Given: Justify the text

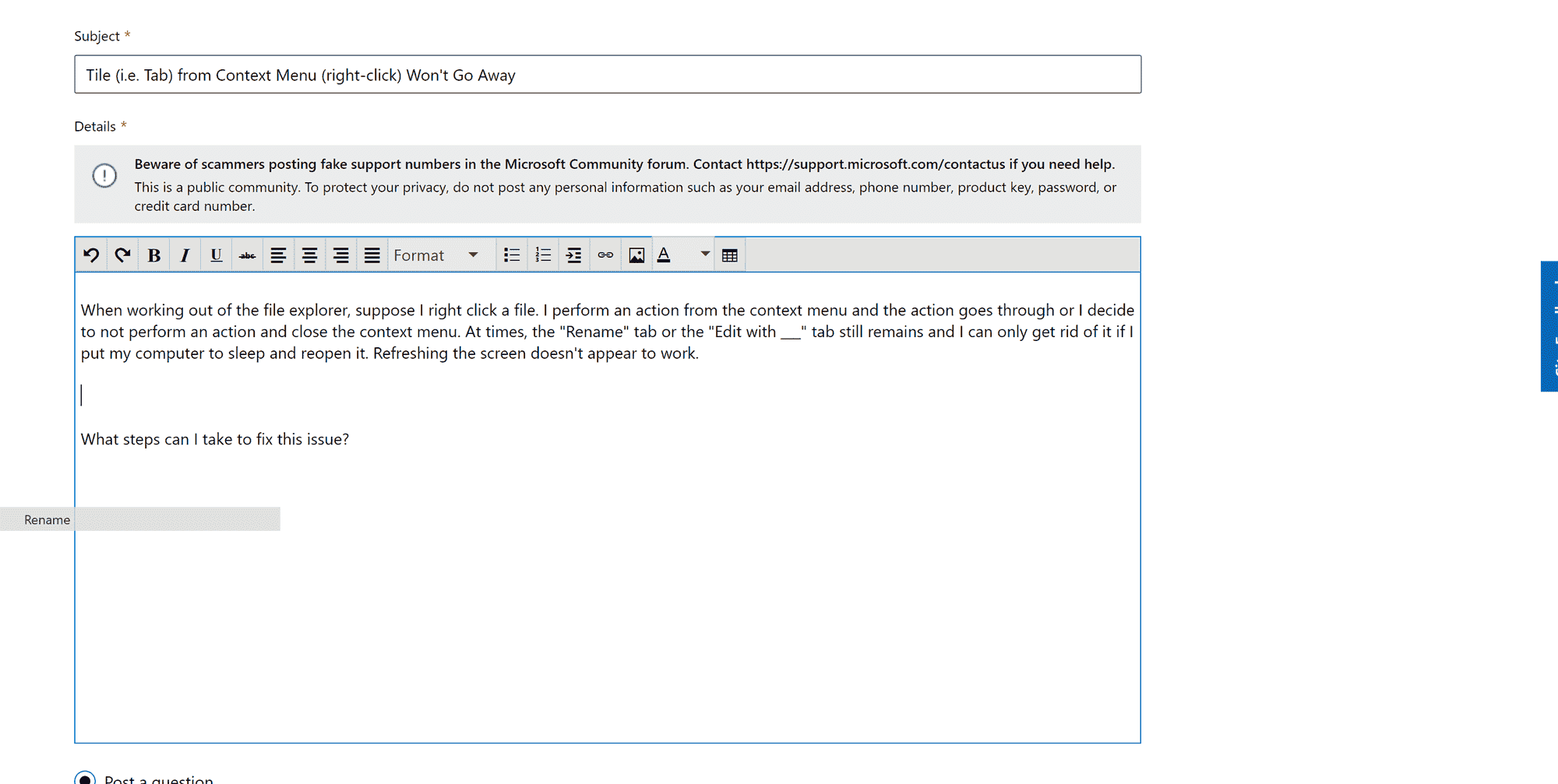Looking at the screenshot, I should [x=372, y=255].
